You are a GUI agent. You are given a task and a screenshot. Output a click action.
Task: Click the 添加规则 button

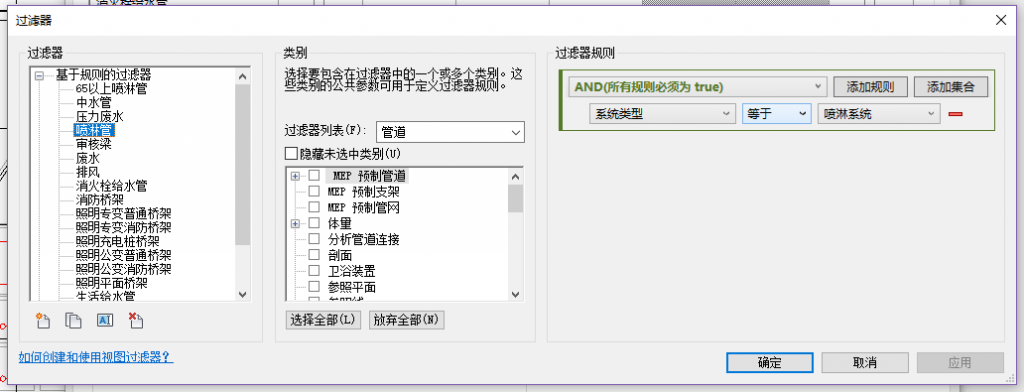pyautogui.click(x=870, y=87)
